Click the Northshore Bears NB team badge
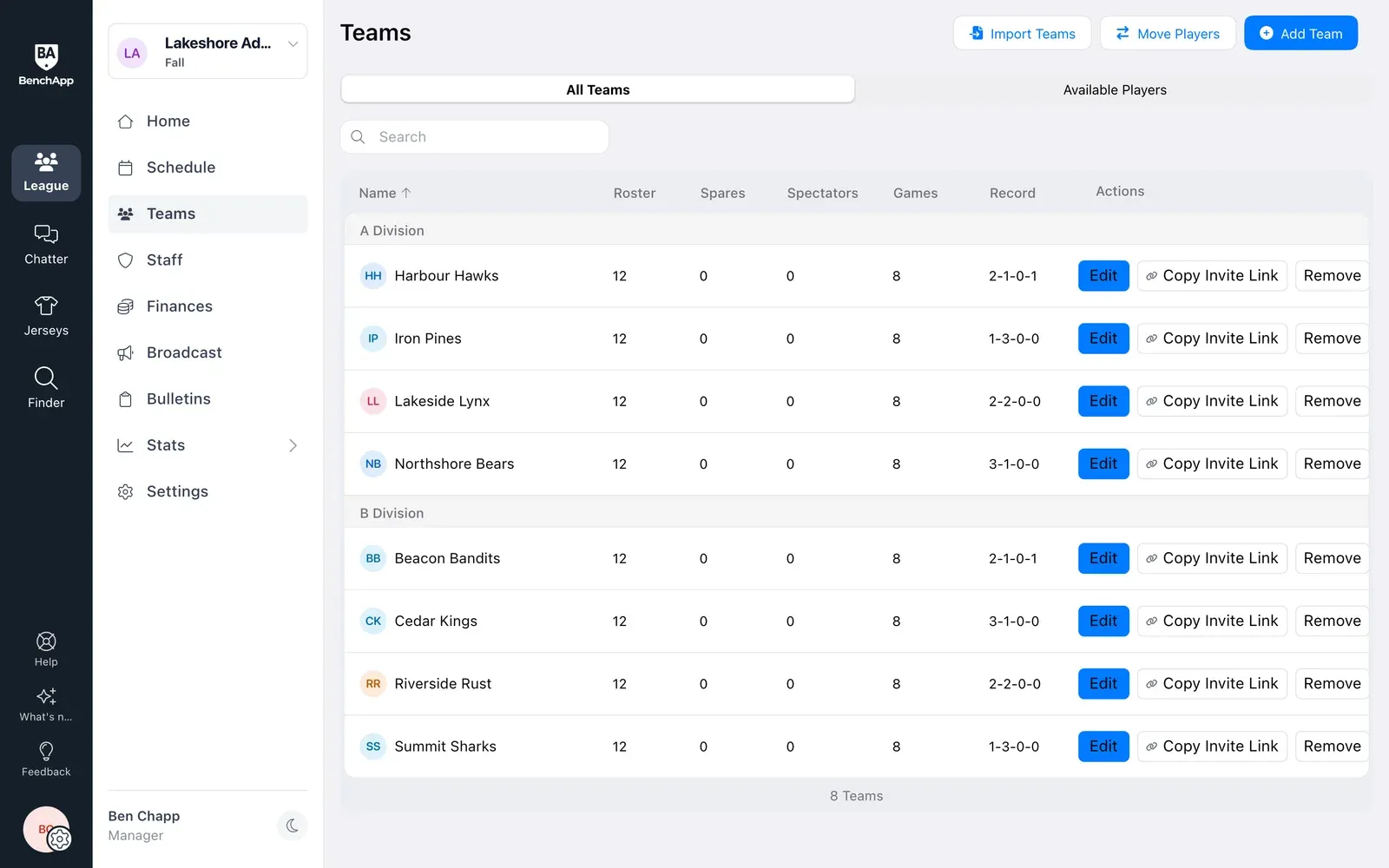1389x868 pixels. [373, 464]
